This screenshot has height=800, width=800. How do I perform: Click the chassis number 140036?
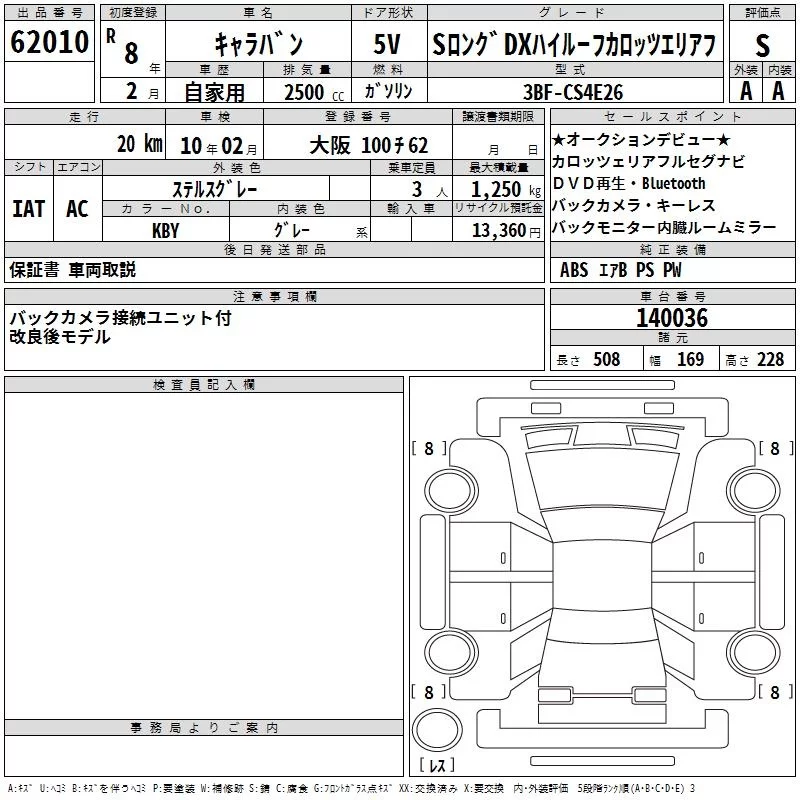click(672, 319)
